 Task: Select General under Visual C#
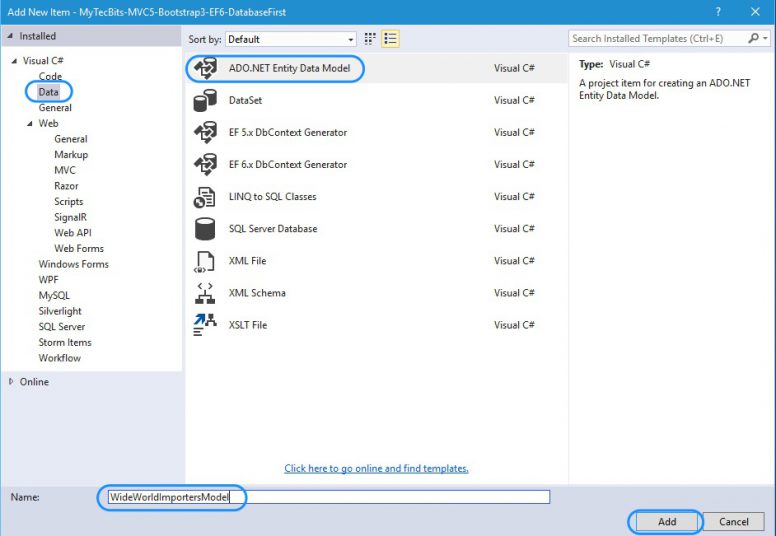pyautogui.click(x=55, y=107)
